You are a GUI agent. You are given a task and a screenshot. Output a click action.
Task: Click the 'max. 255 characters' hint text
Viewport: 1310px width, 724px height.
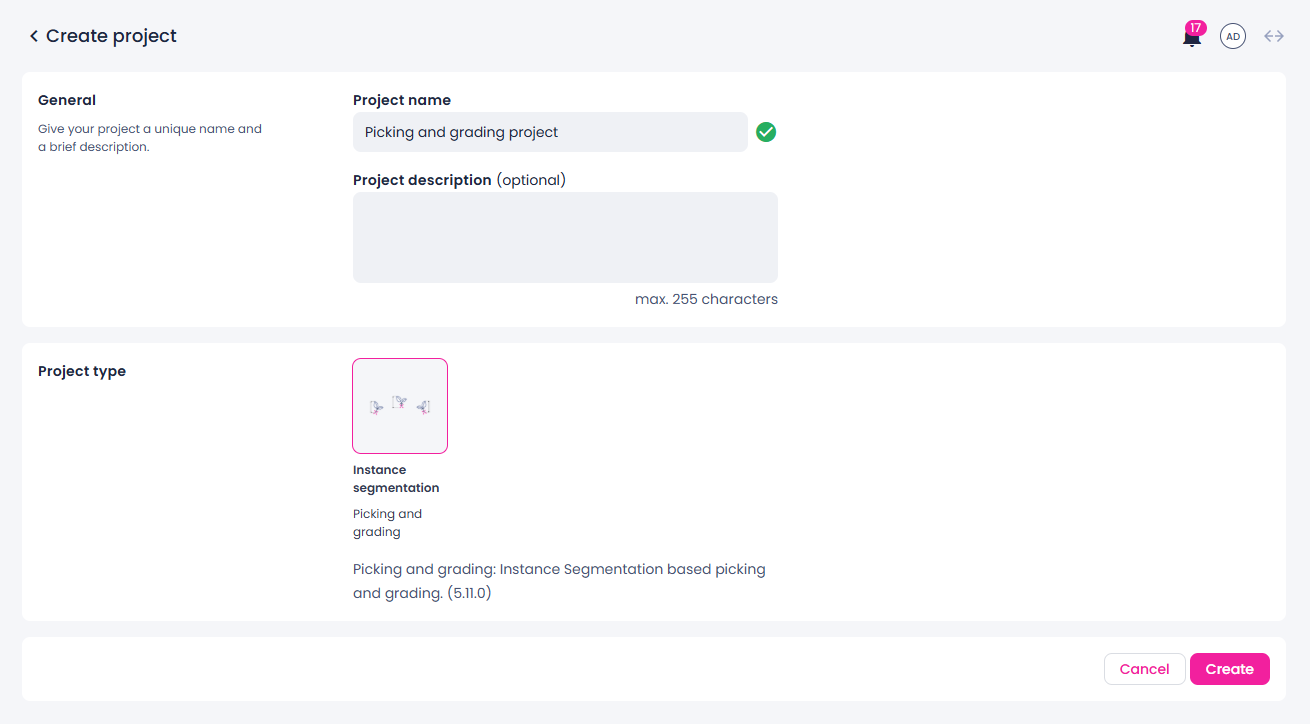706,299
